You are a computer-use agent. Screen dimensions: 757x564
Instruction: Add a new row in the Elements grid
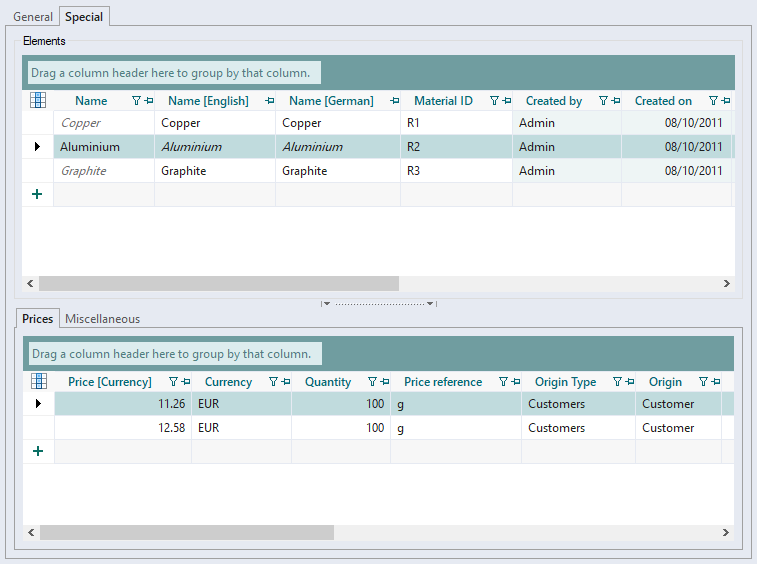pyautogui.click(x=38, y=194)
